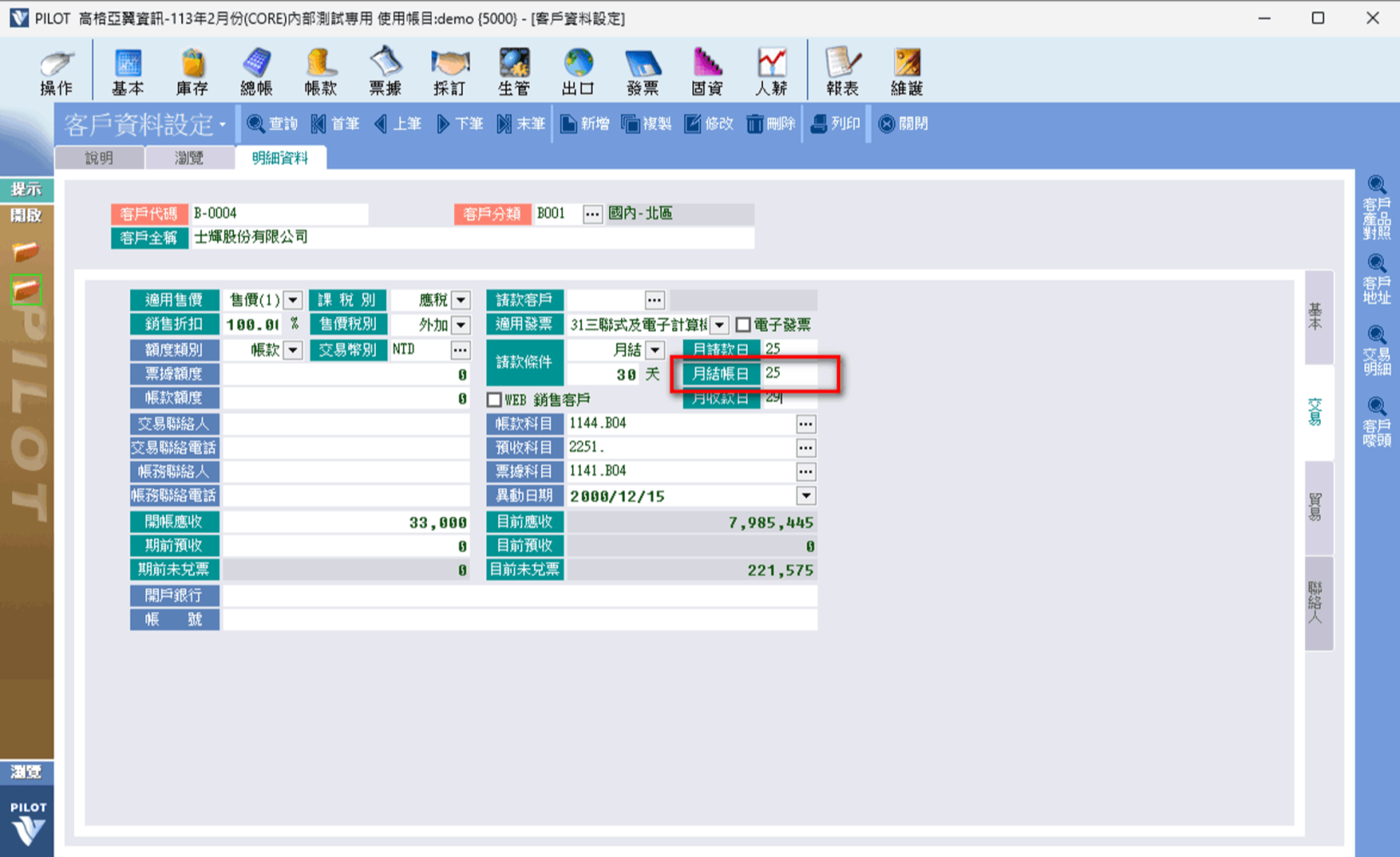Open the 客戶分類 lookup ellipsis button
The image size is (1400, 857).
click(592, 214)
